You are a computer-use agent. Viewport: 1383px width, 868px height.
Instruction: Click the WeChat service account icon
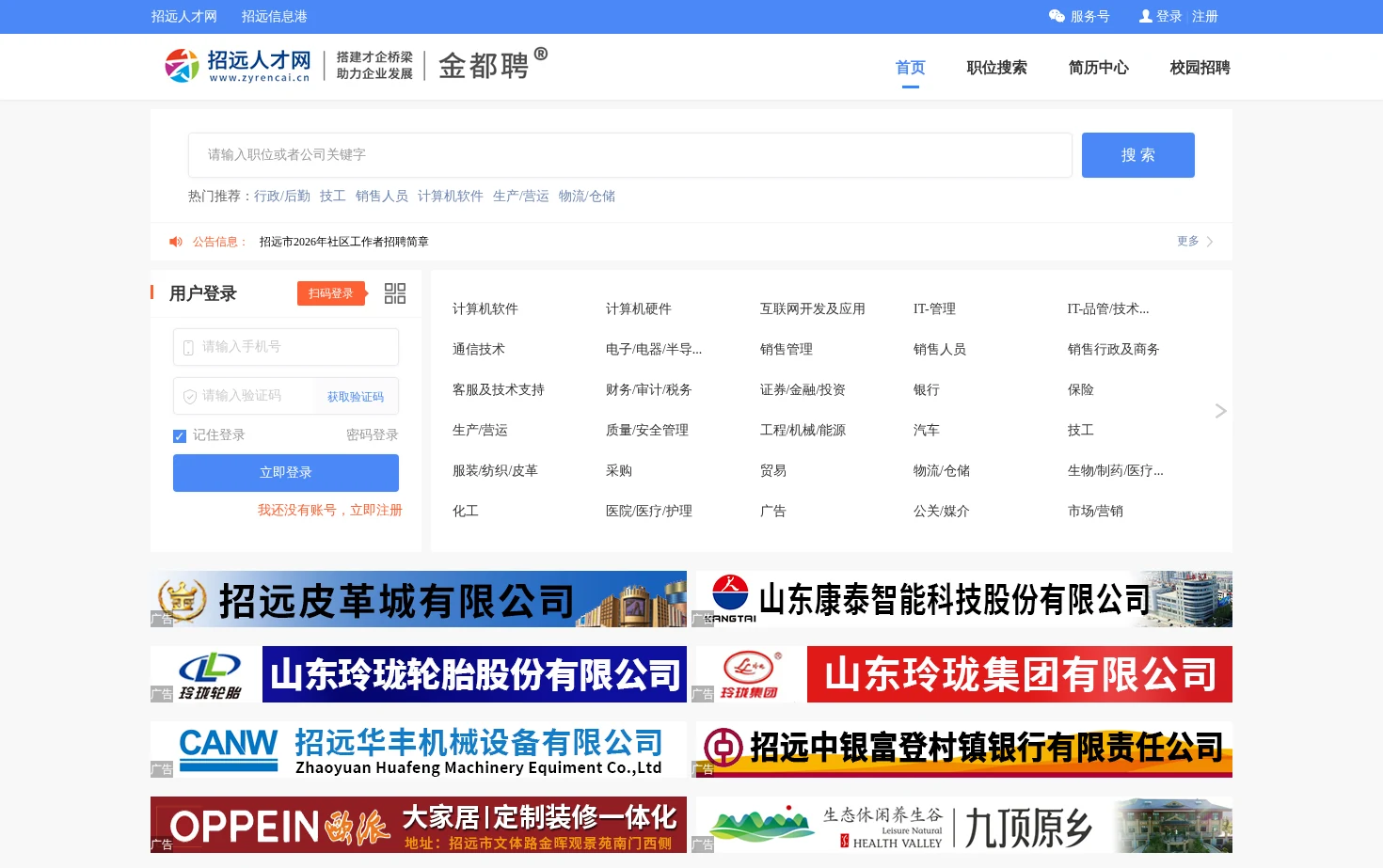point(1057,16)
